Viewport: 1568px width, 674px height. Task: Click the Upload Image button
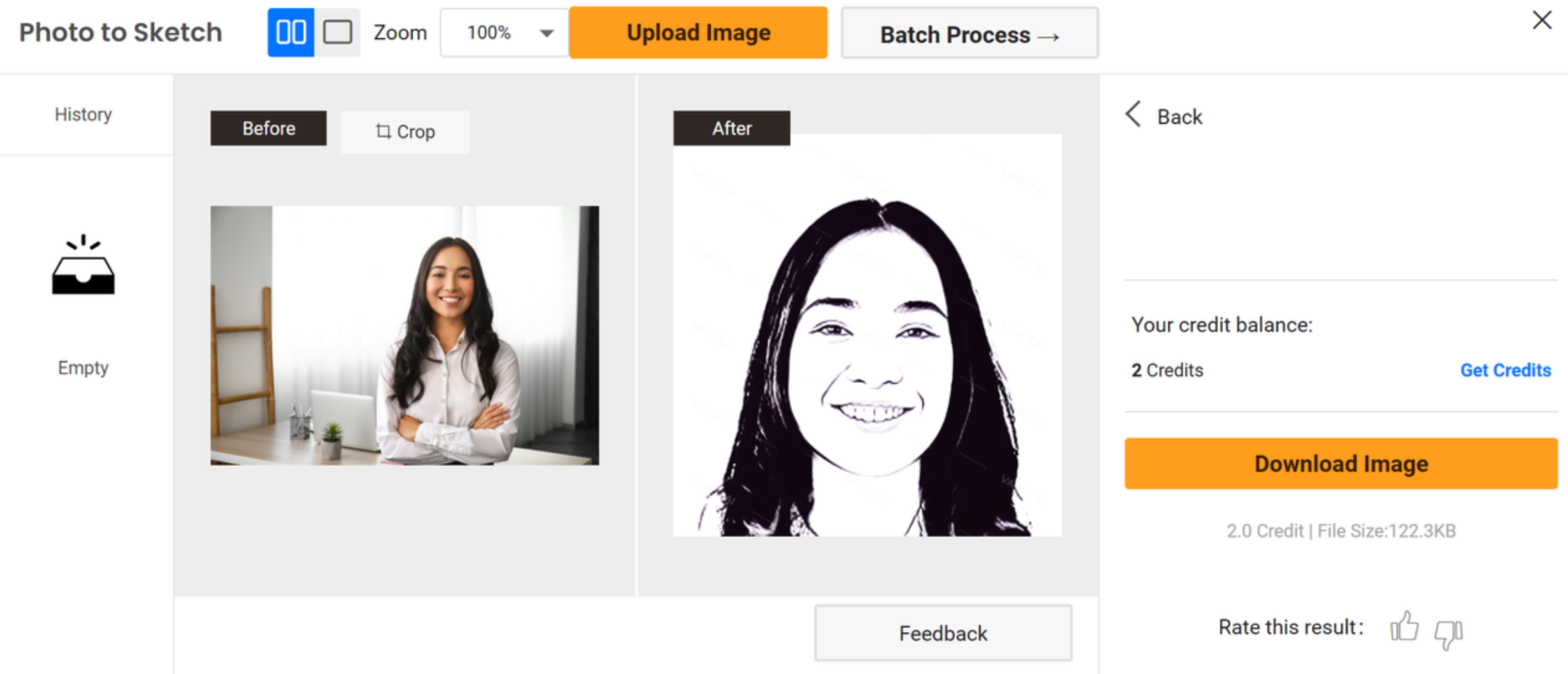point(698,33)
